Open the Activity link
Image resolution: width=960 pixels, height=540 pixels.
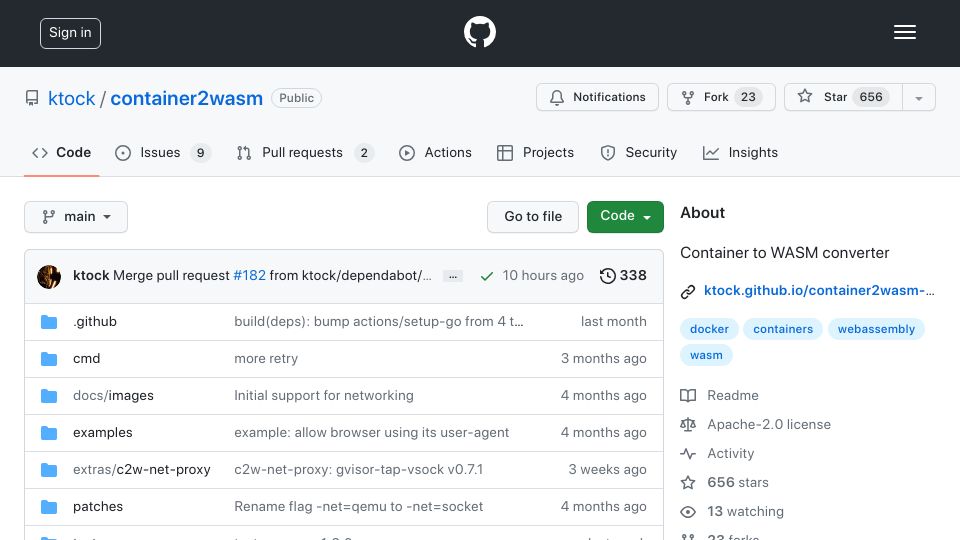pyautogui.click(x=730, y=454)
